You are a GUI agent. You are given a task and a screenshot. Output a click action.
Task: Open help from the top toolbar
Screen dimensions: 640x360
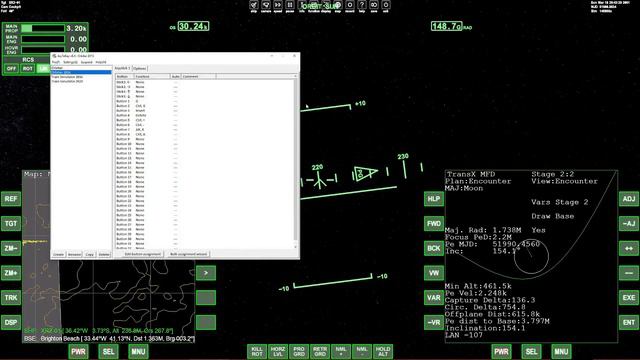click(362, 5)
